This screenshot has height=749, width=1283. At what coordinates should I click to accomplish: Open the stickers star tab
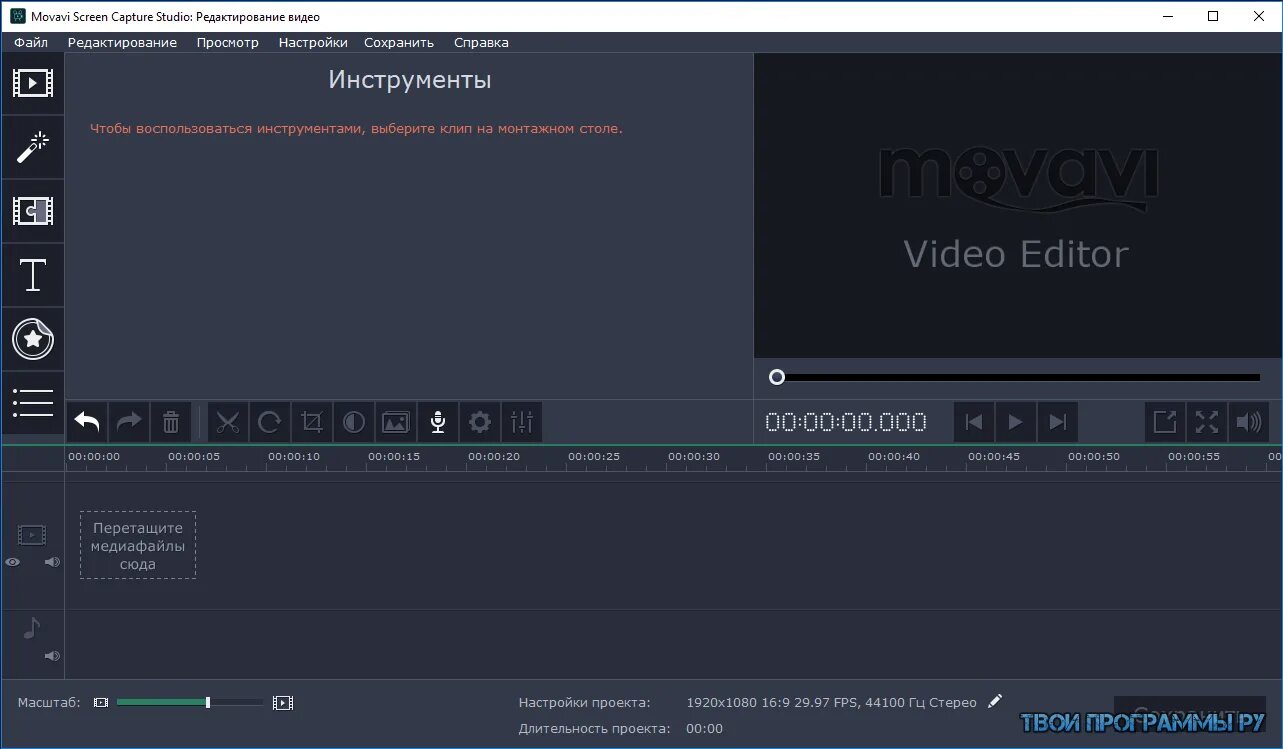[x=32, y=339]
